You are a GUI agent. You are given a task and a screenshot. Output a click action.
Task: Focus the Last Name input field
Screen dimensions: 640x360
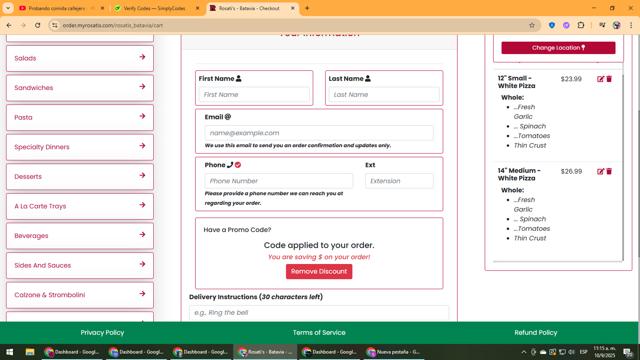pyautogui.click(x=384, y=95)
